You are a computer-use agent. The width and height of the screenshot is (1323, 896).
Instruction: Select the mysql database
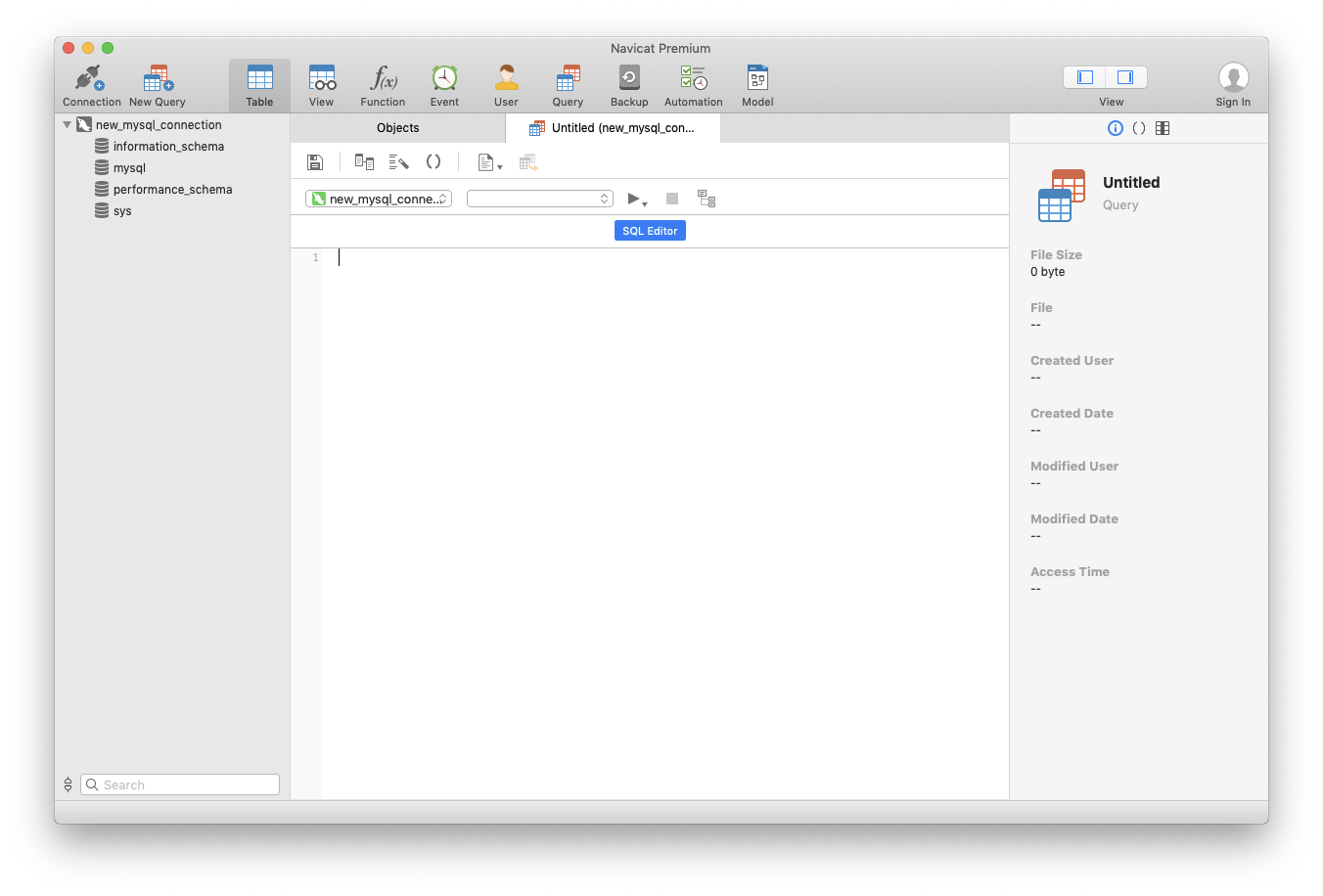pos(129,168)
